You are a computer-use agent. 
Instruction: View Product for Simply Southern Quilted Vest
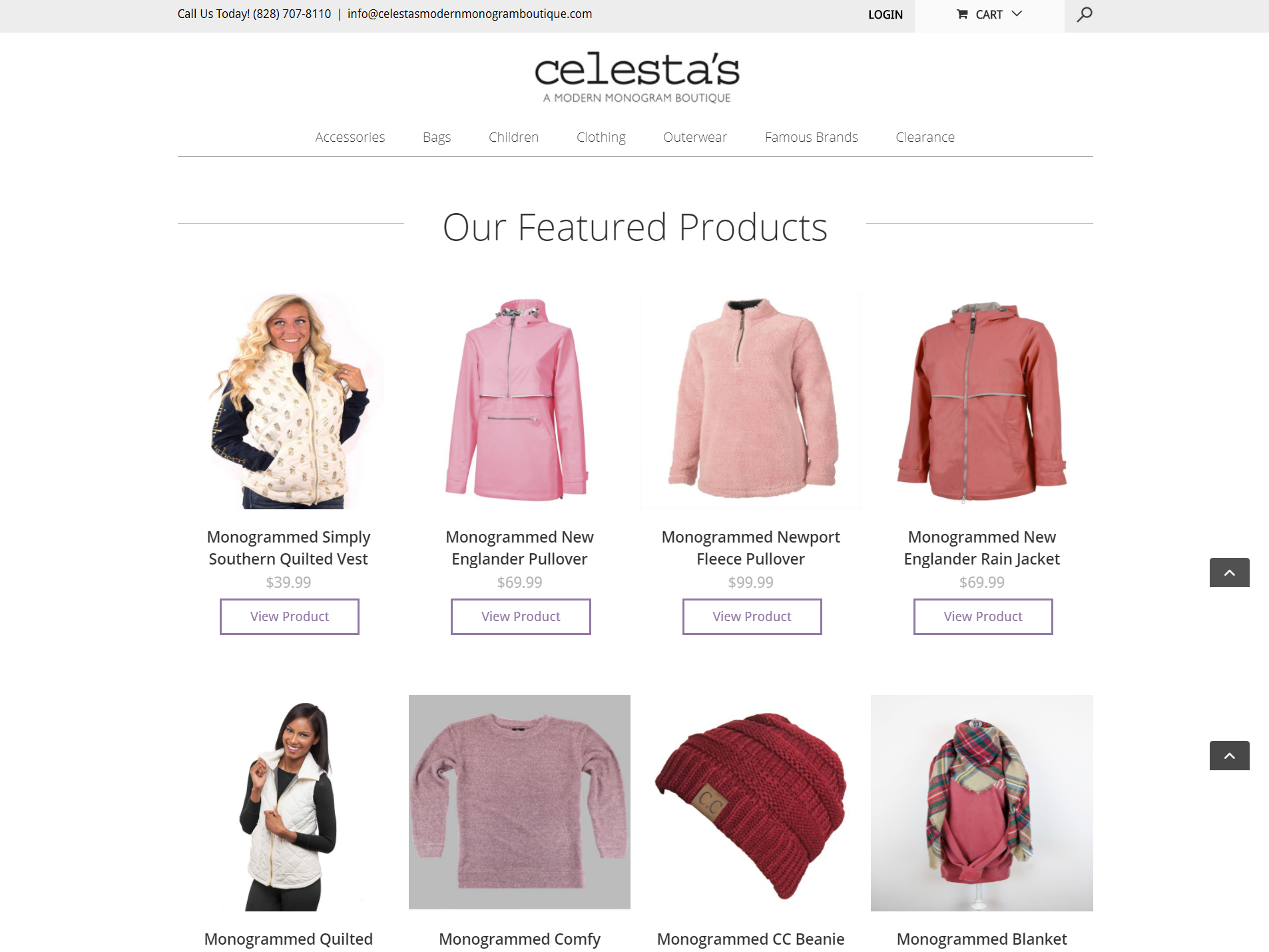[290, 616]
